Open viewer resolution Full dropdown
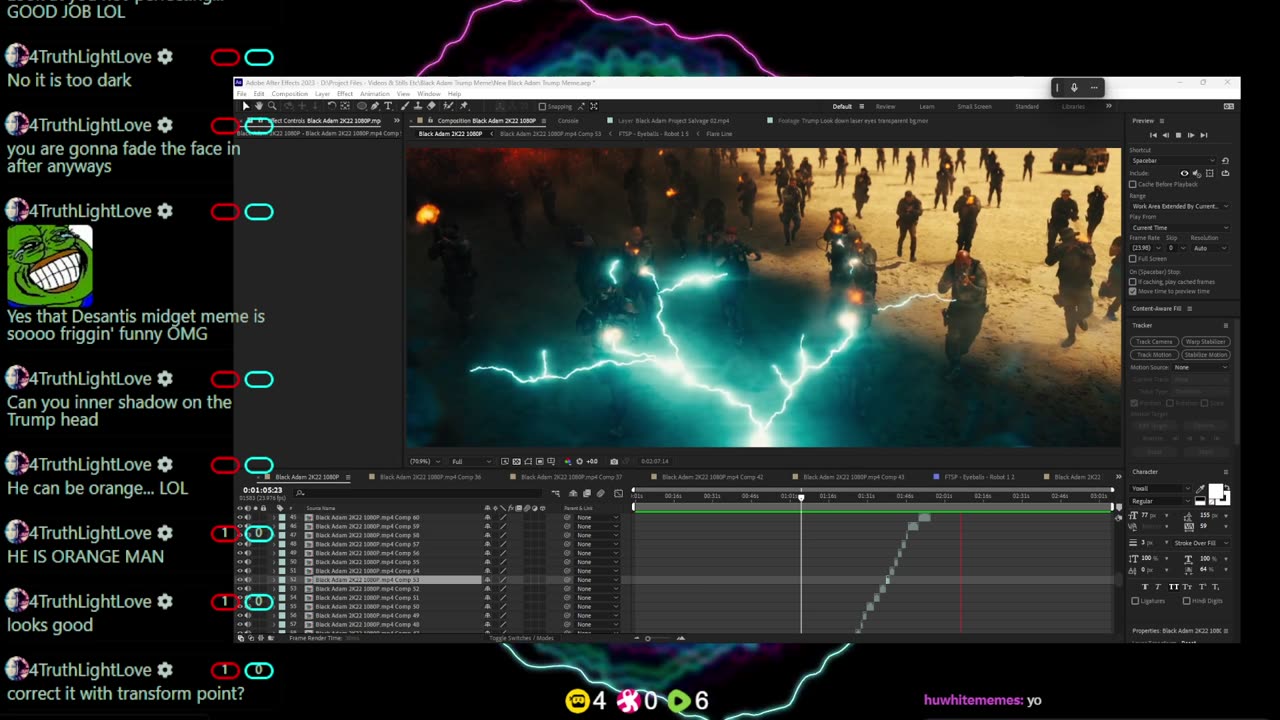The image size is (1280, 720). [x=471, y=461]
